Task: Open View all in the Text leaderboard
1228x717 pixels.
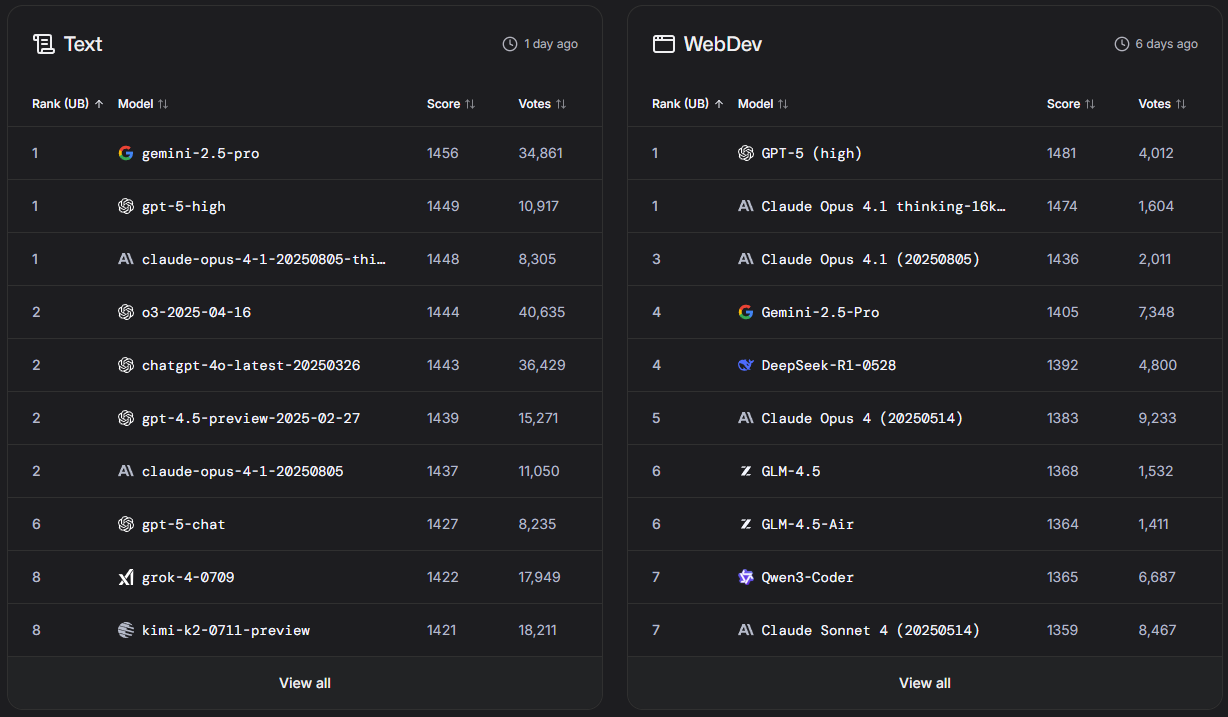Action: 305,683
